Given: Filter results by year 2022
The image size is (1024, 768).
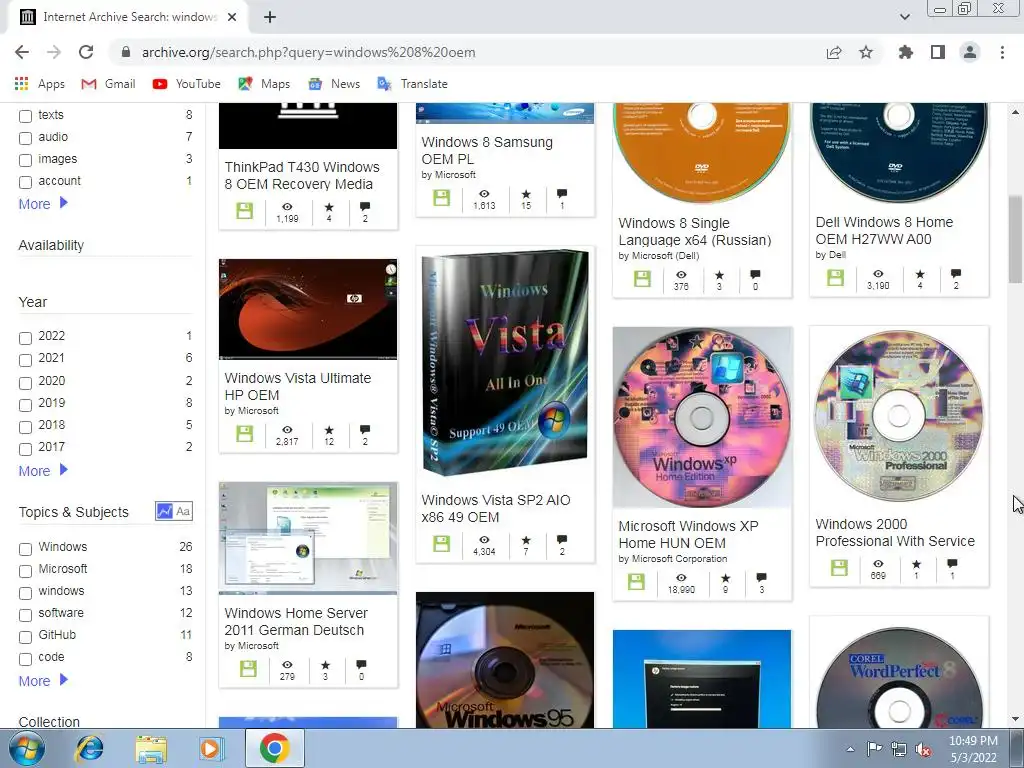Looking at the screenshot, I should [25, 338].
